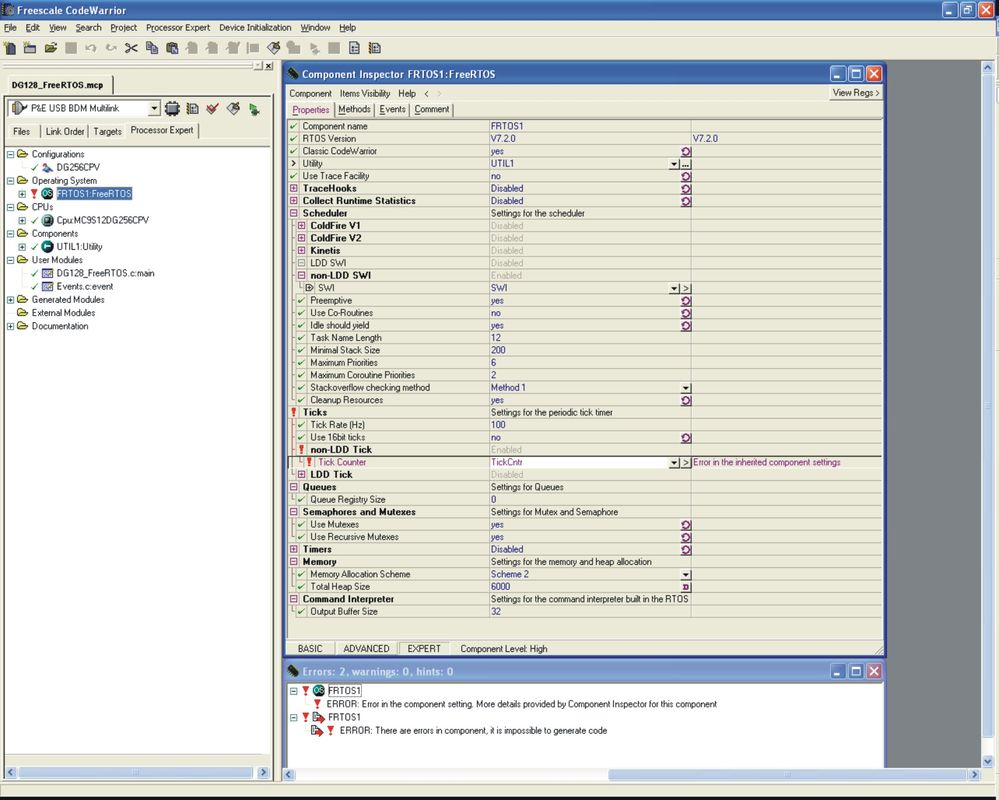
Task: Click the chip icon beside the target dropdown
Action: [x=172, y=108]
